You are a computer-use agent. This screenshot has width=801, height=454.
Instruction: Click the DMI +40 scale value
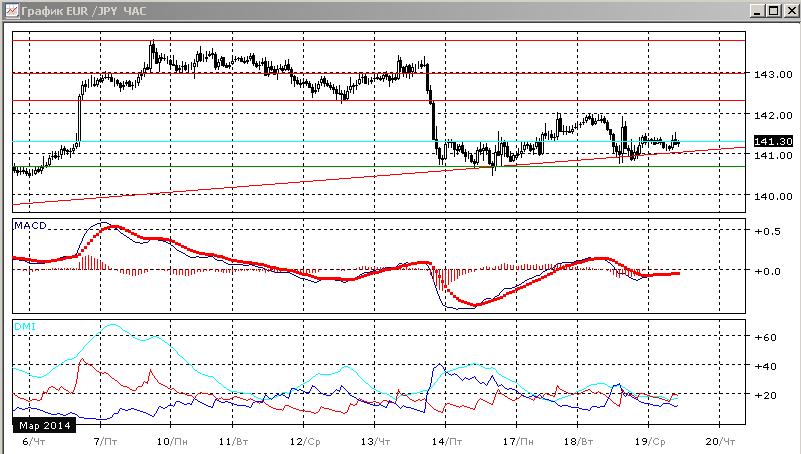[765, 366]
